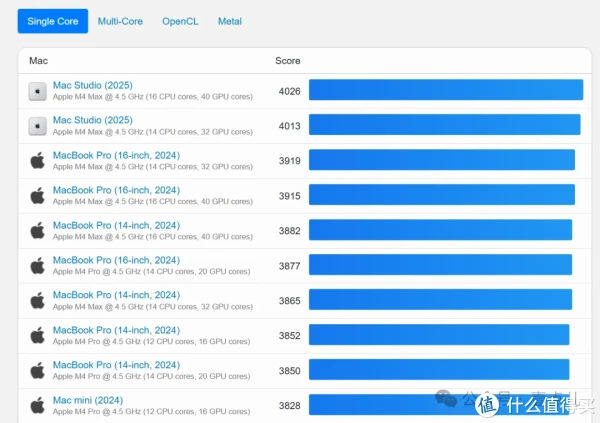The image size is (600, 423).
Task: Click Apple logo for MacBook Pro scoring 3915
Action: coord(37,196)
